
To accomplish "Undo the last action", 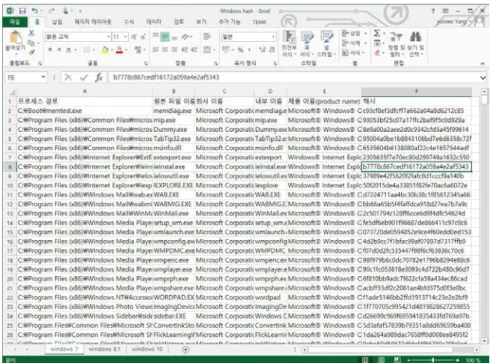I will point(34,11).
